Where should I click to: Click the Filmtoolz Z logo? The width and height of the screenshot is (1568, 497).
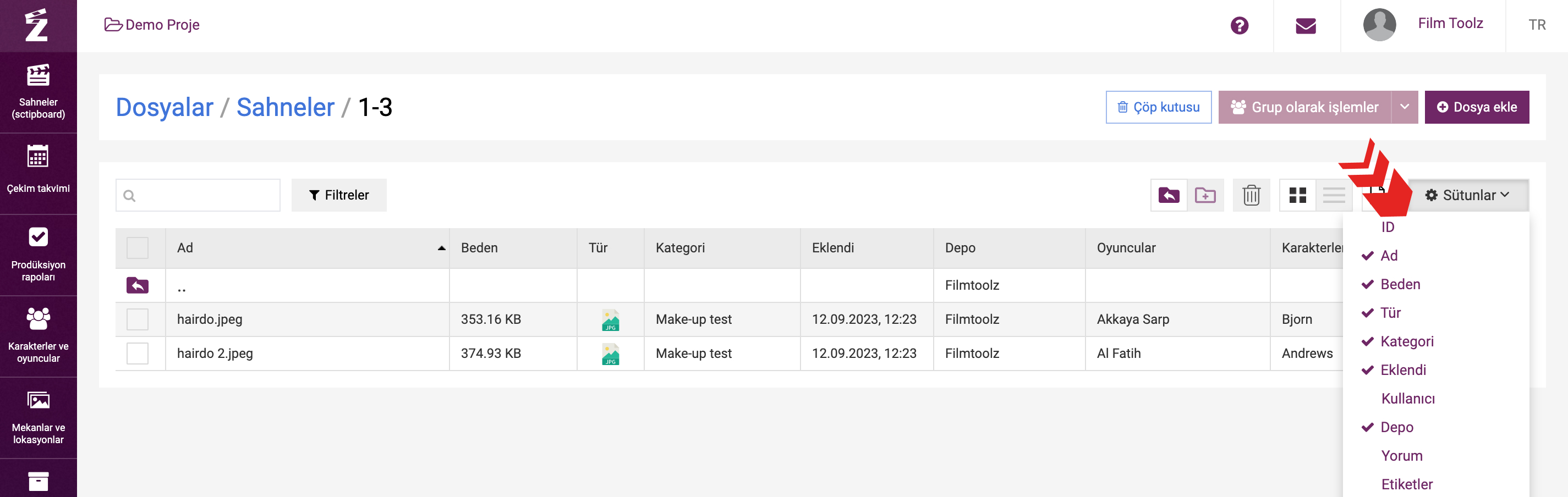(36, 25)
